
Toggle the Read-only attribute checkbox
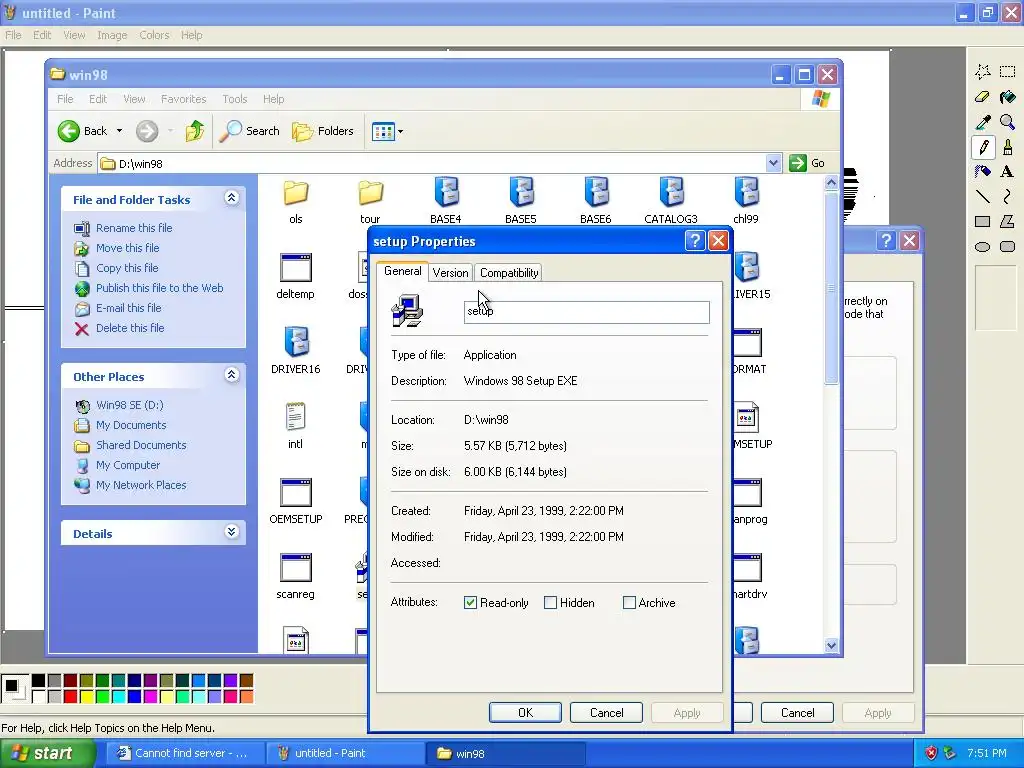pos(470,603)
